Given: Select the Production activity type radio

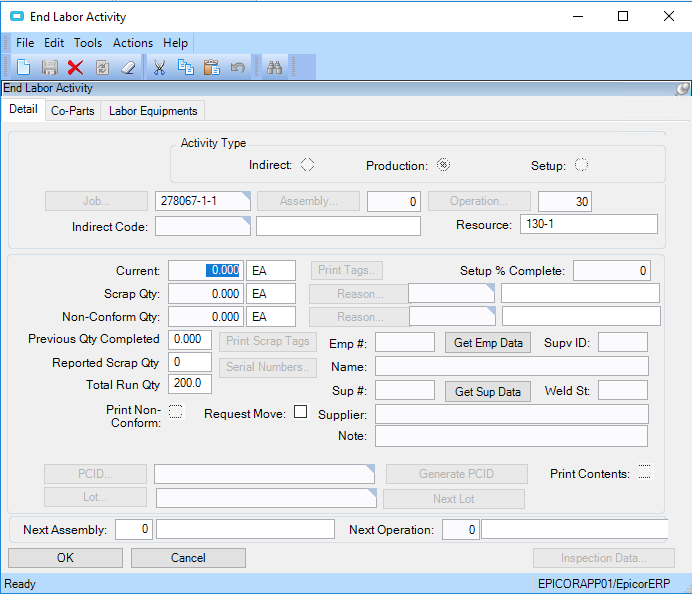Looking at the screenshot, I should 443,165.
